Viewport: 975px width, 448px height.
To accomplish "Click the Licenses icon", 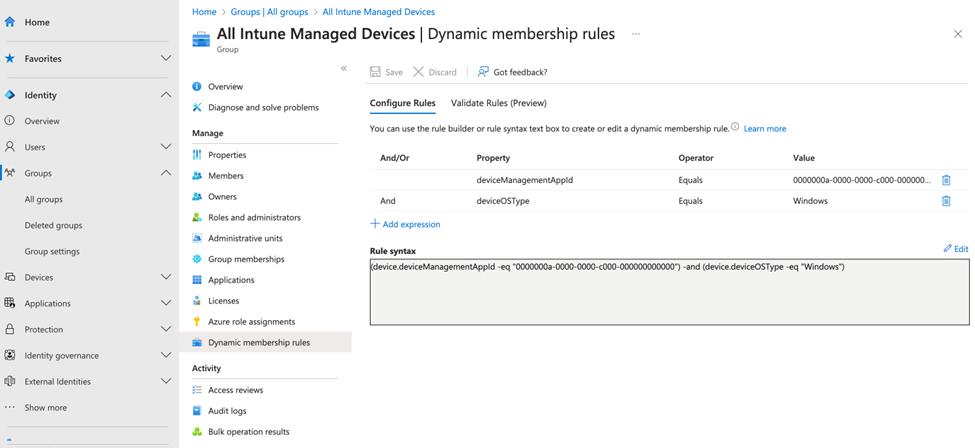I will pos(197,301).
